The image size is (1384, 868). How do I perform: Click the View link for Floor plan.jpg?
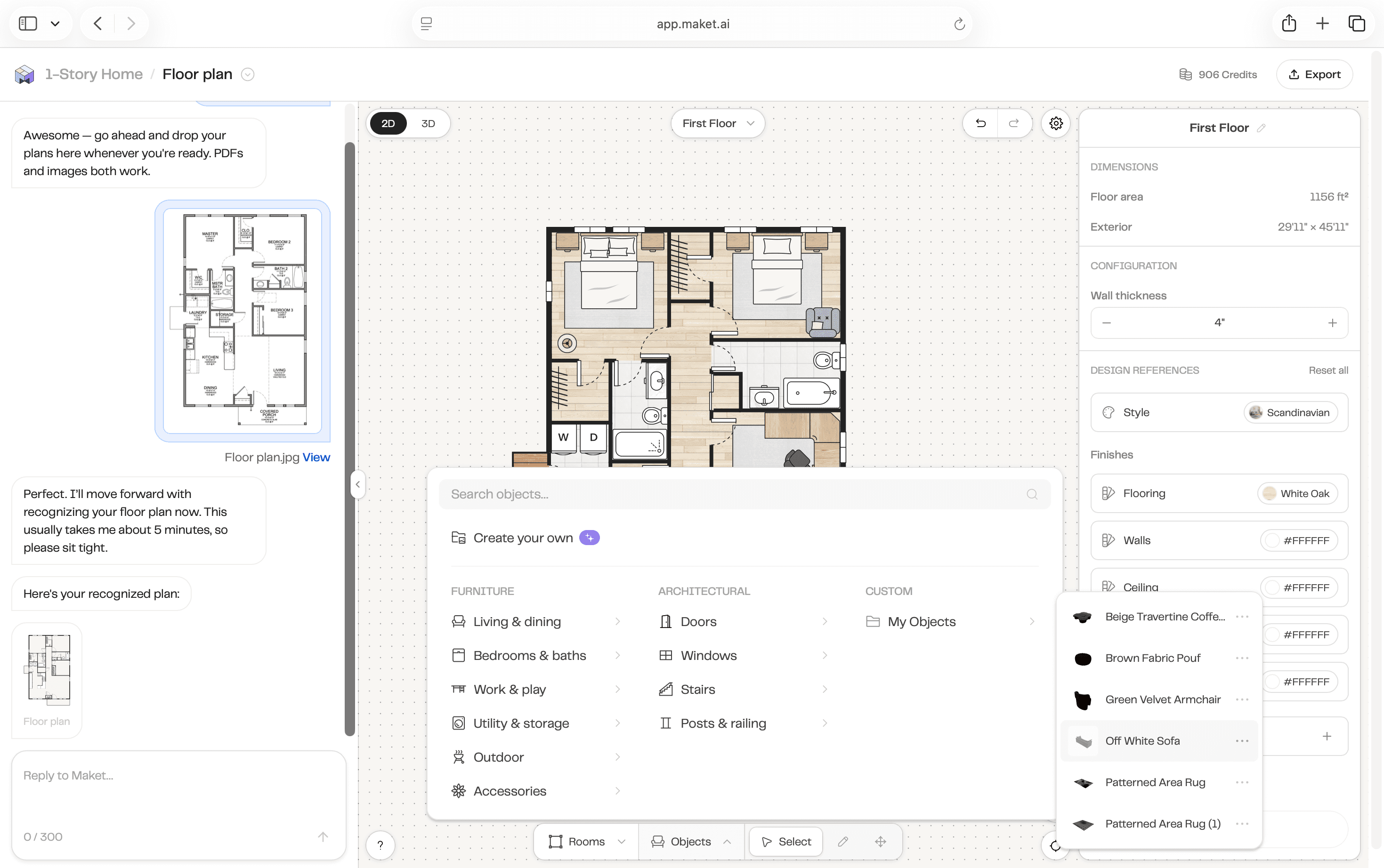point(316,458)
